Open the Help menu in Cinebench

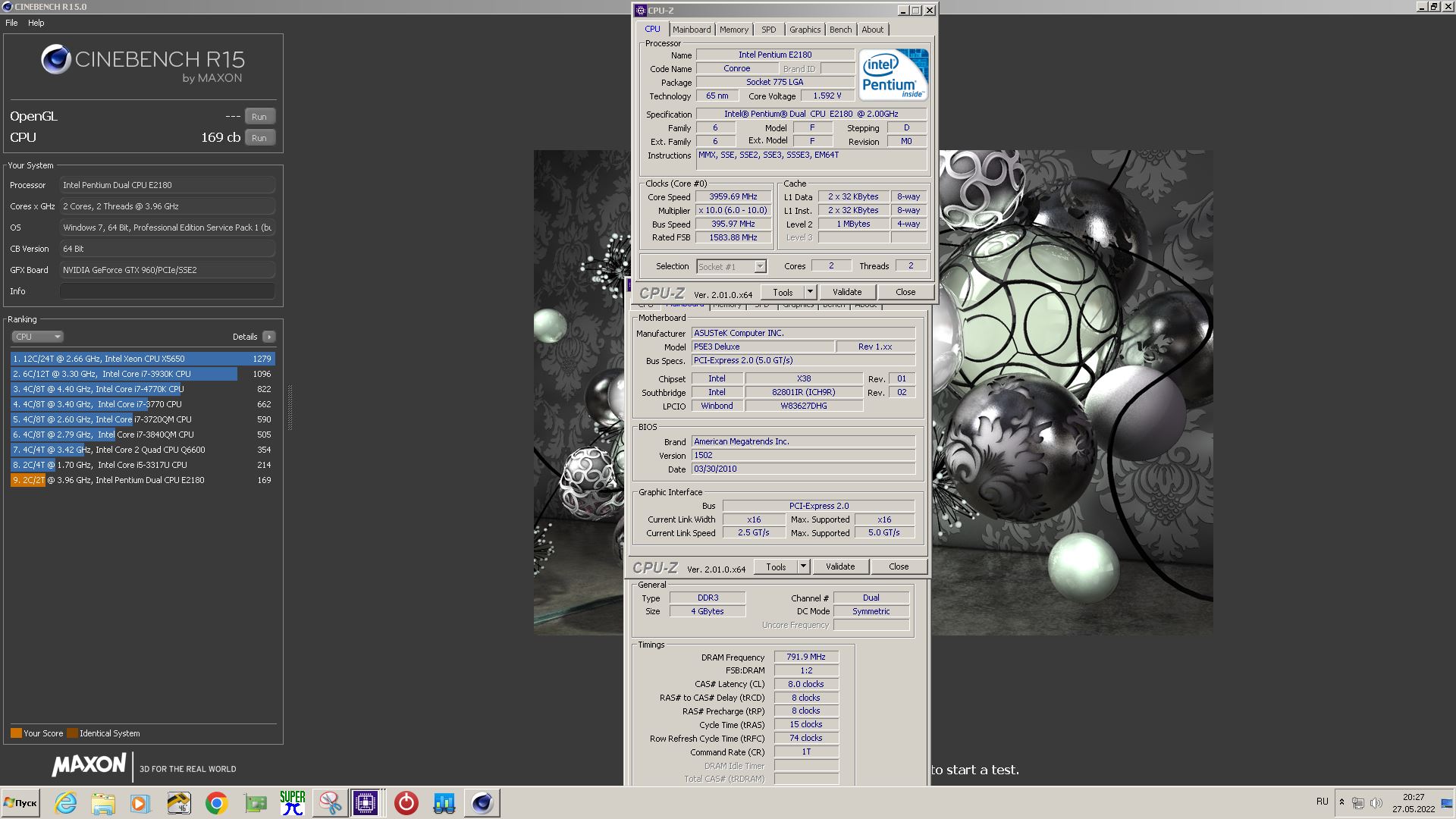point(36,23)
